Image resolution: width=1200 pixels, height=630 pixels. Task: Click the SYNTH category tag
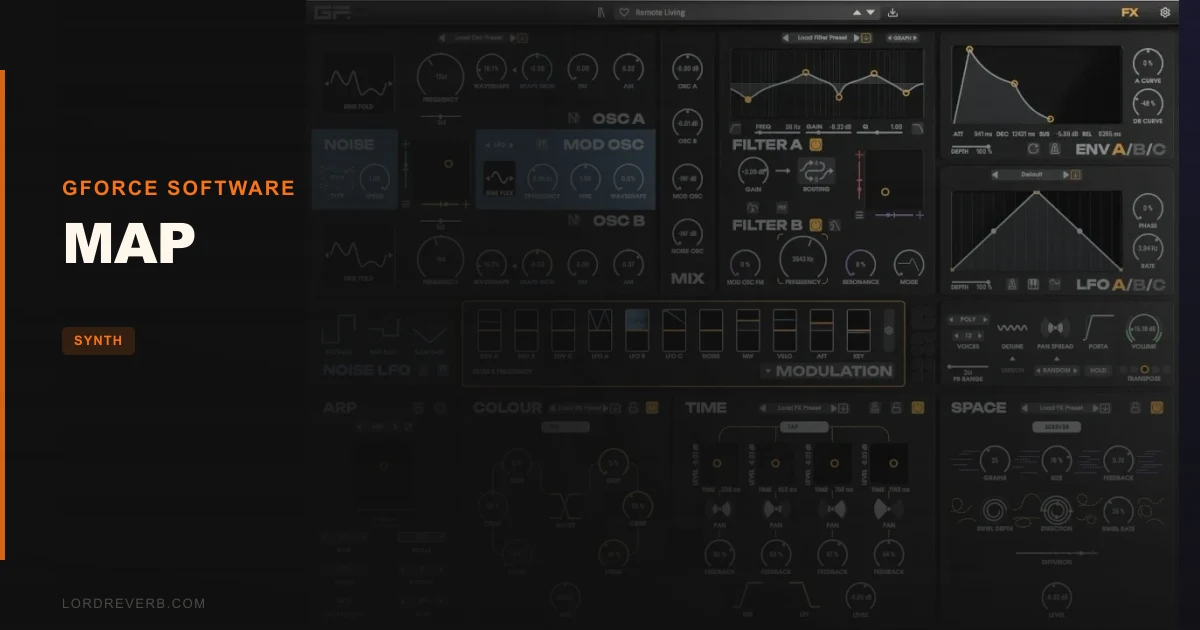point(98,341)
